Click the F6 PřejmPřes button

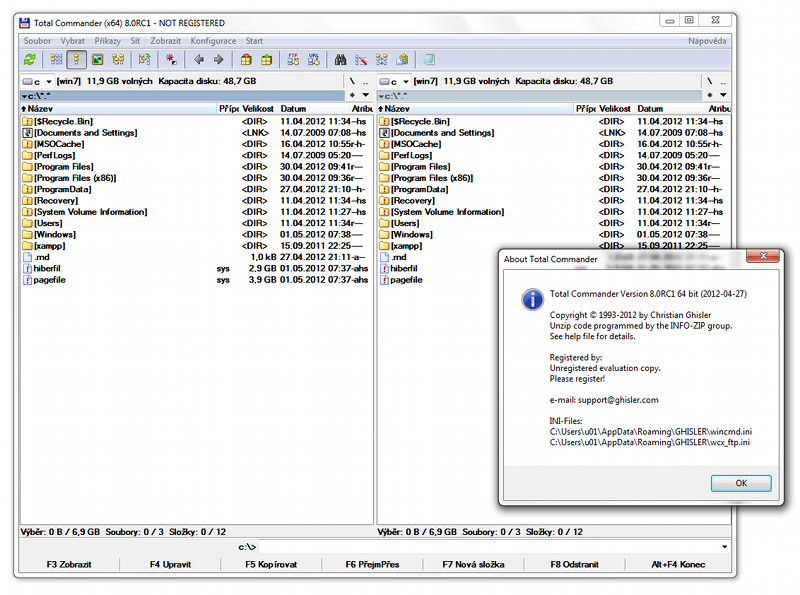coord(372,564)
